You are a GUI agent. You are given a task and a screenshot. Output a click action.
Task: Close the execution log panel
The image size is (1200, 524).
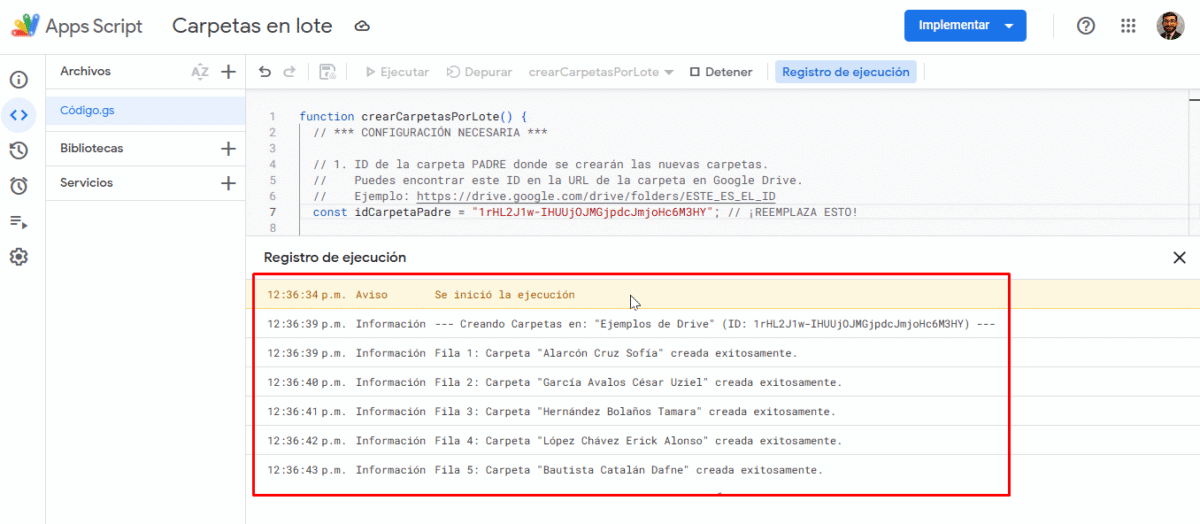tap(1179, 258)
